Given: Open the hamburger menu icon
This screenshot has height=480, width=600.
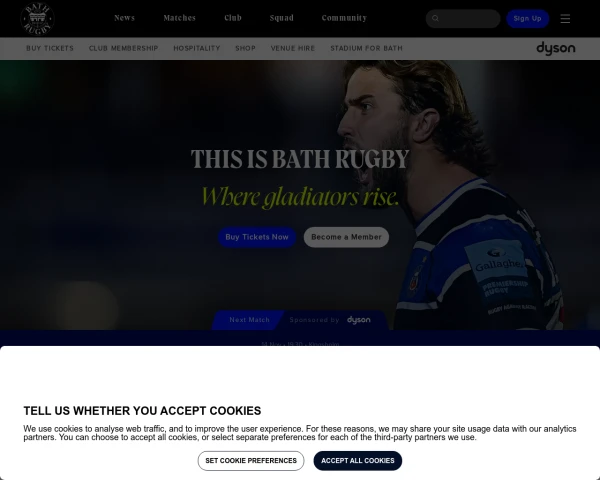Looking at the screenshot, I should (565, 18).
